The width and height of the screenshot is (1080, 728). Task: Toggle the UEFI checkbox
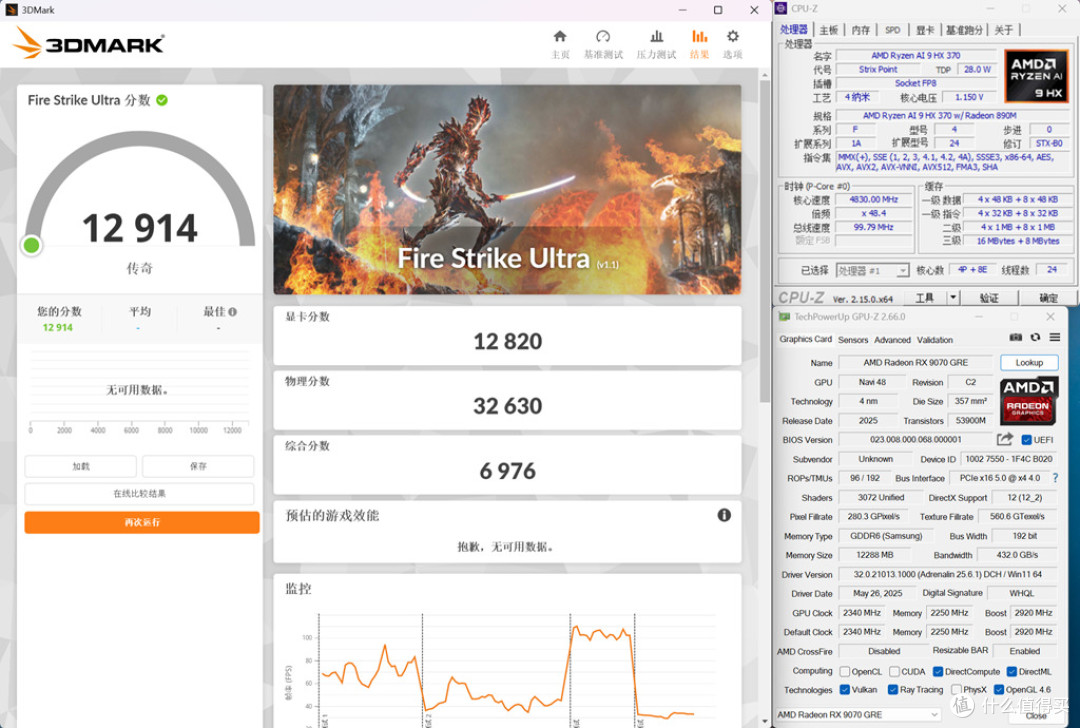[1026, 440]
